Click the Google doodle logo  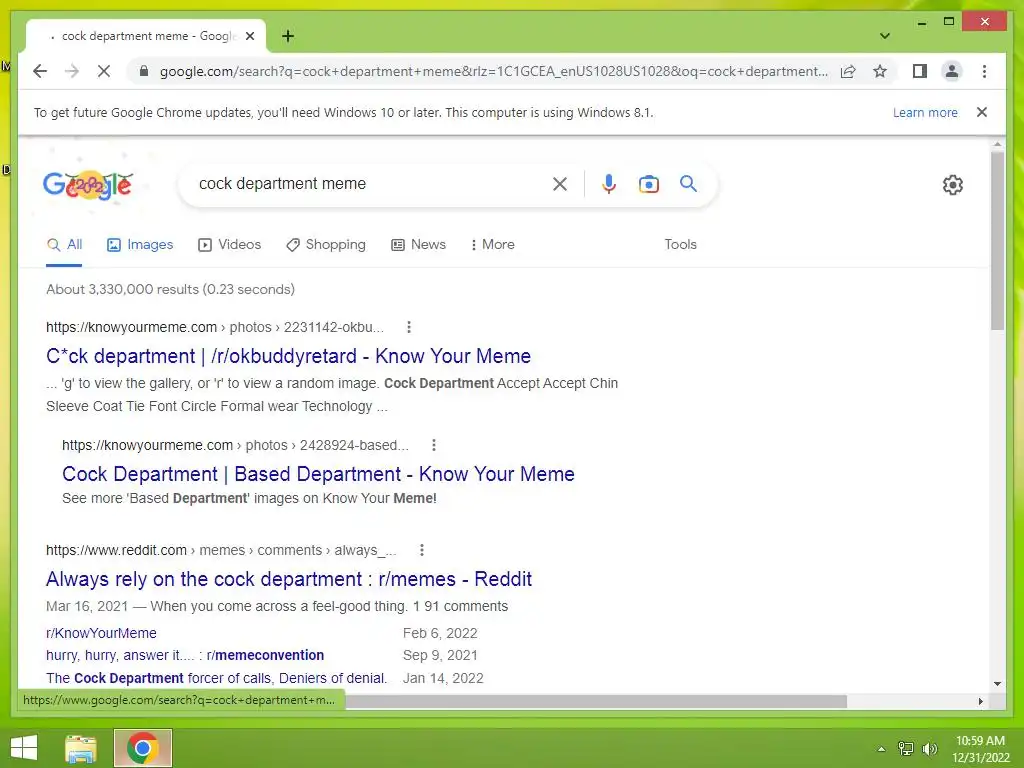pos(88,185)
